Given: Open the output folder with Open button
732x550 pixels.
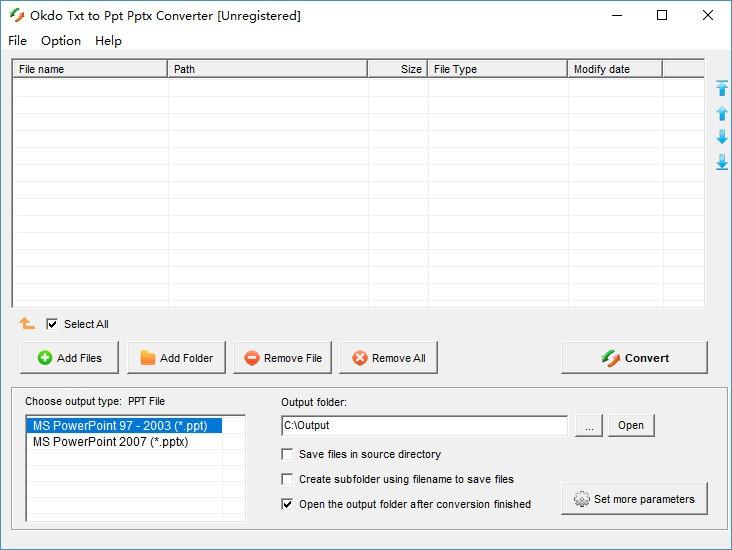Looking at the screenshot, I should 631,425.
